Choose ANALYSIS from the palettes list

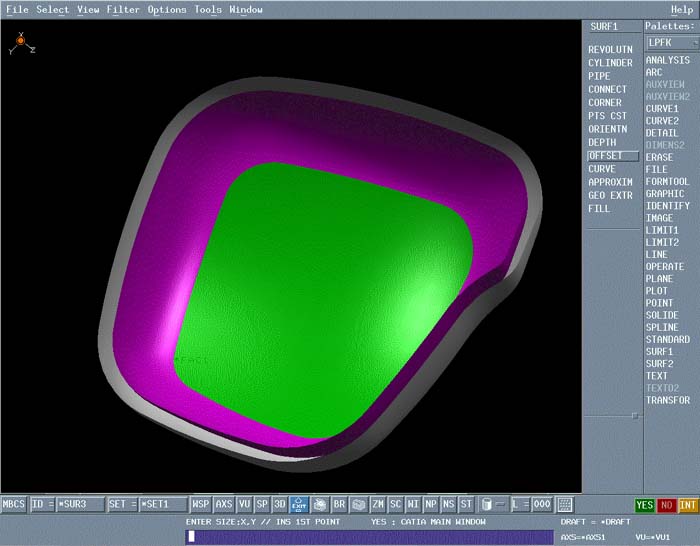(668, 60)
